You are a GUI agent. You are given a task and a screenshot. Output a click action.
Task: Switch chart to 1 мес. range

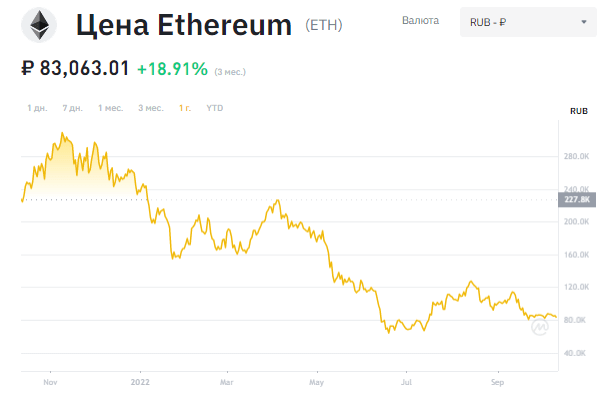pos(110,107)
